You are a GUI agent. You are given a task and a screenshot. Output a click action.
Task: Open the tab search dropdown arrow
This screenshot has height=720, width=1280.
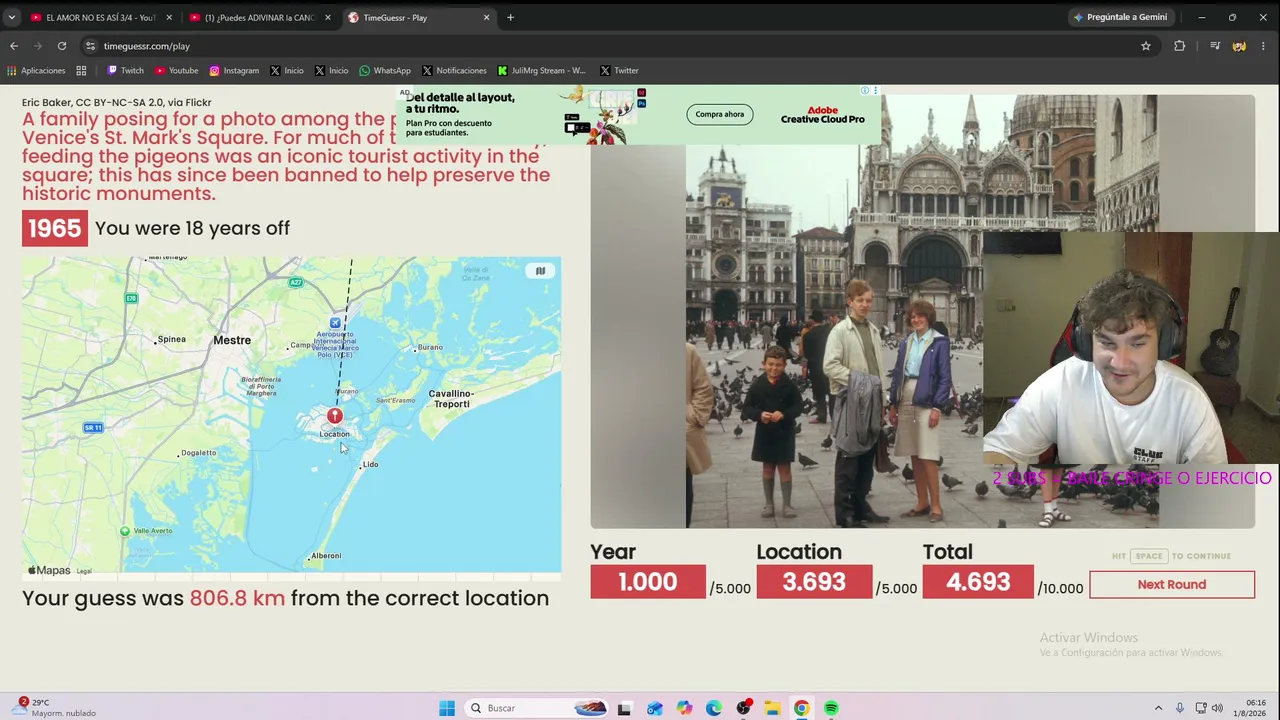(x=12, y=17)
